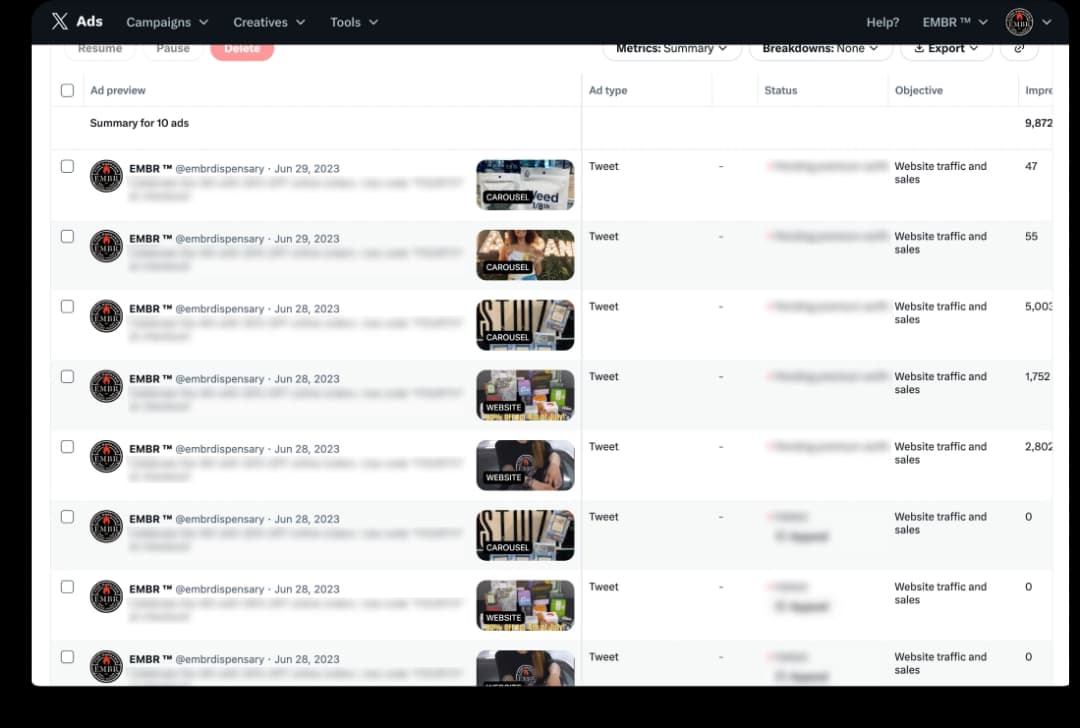Open the Metrics: Summary dropdown
The image size is (1080, 728).
[x=672, y=48]
